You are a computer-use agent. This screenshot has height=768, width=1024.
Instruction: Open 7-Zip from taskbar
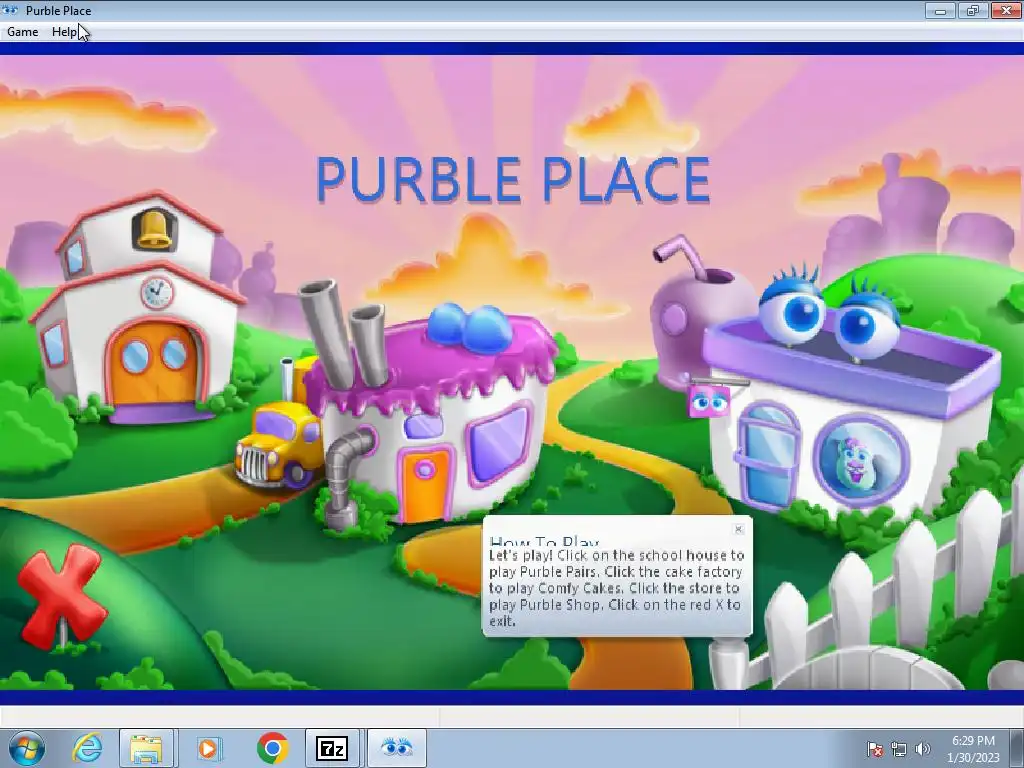[332, 748]
